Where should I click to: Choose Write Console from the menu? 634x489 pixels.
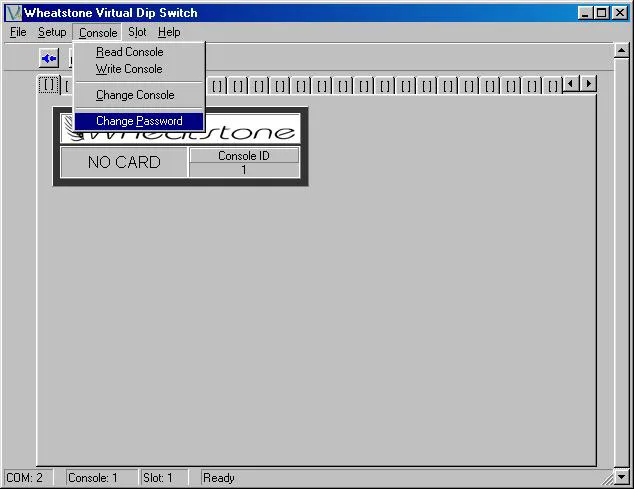pyautogui.click(x=139, y=69)
